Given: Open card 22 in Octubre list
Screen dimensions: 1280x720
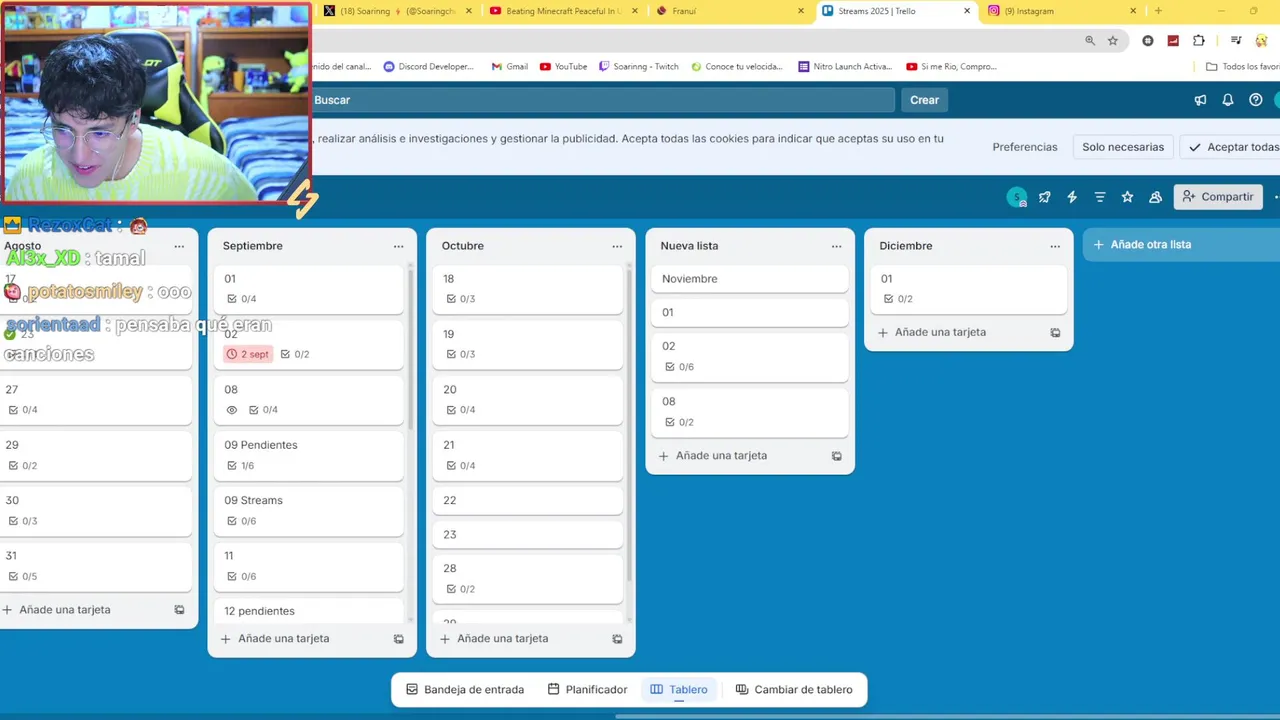Looking at the screenshot, I should click(x=527, y=501).
